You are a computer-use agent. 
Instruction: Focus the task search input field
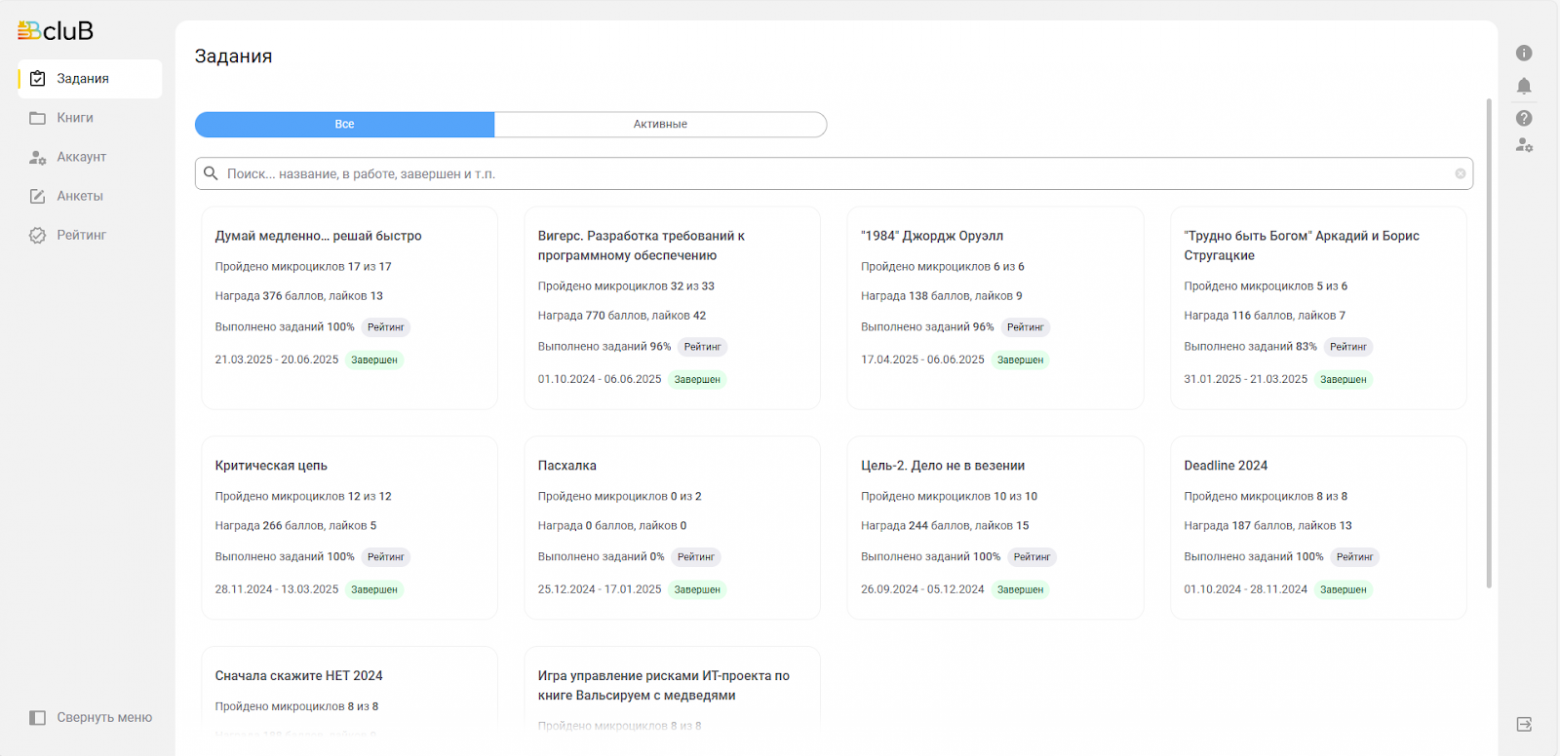[x=830, y=174]
